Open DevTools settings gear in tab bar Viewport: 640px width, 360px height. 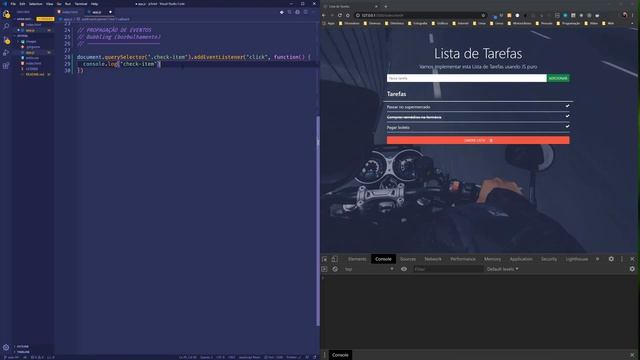[x=611, y=259]
